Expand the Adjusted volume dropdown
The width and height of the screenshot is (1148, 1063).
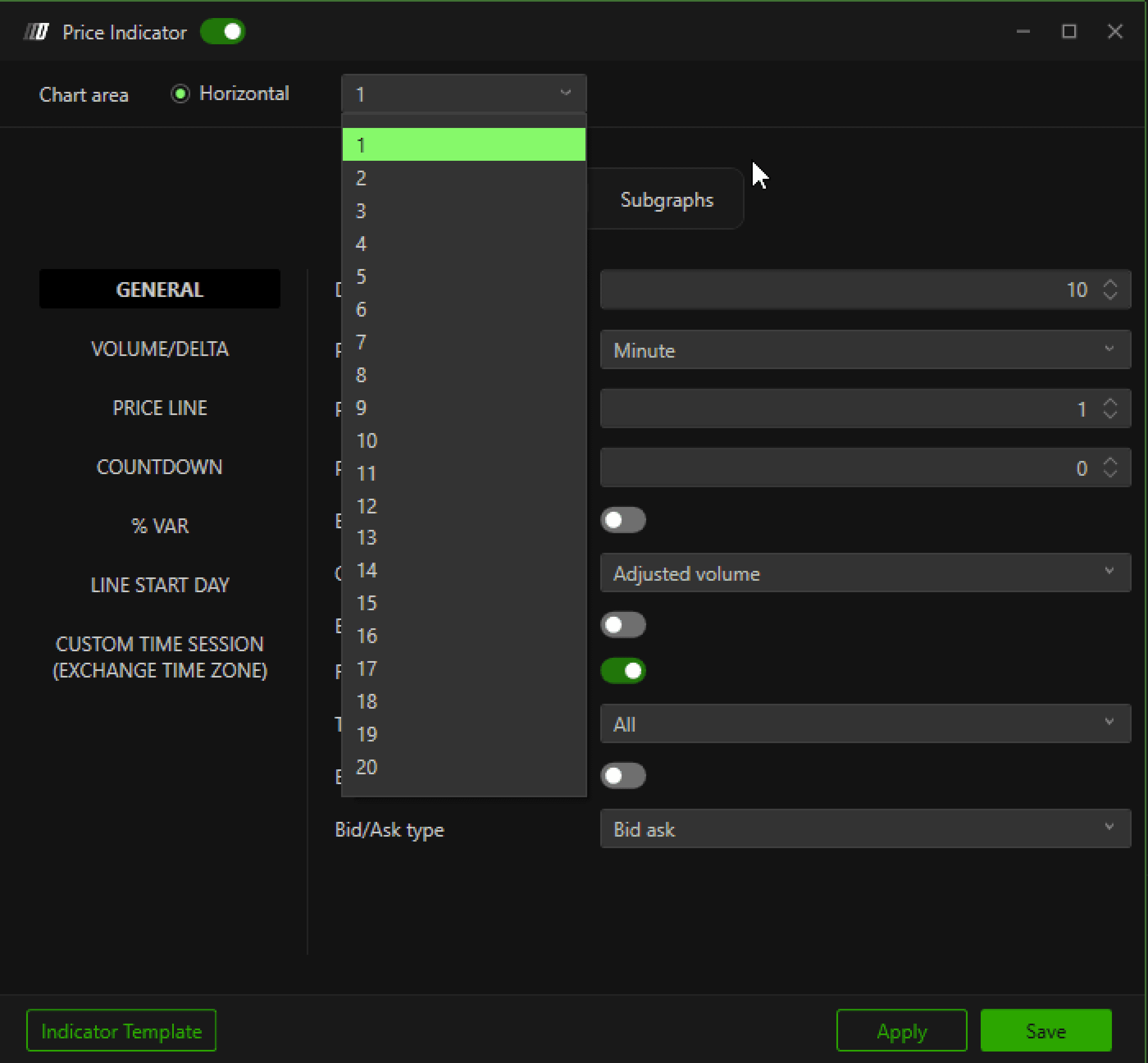coord(865,573)
